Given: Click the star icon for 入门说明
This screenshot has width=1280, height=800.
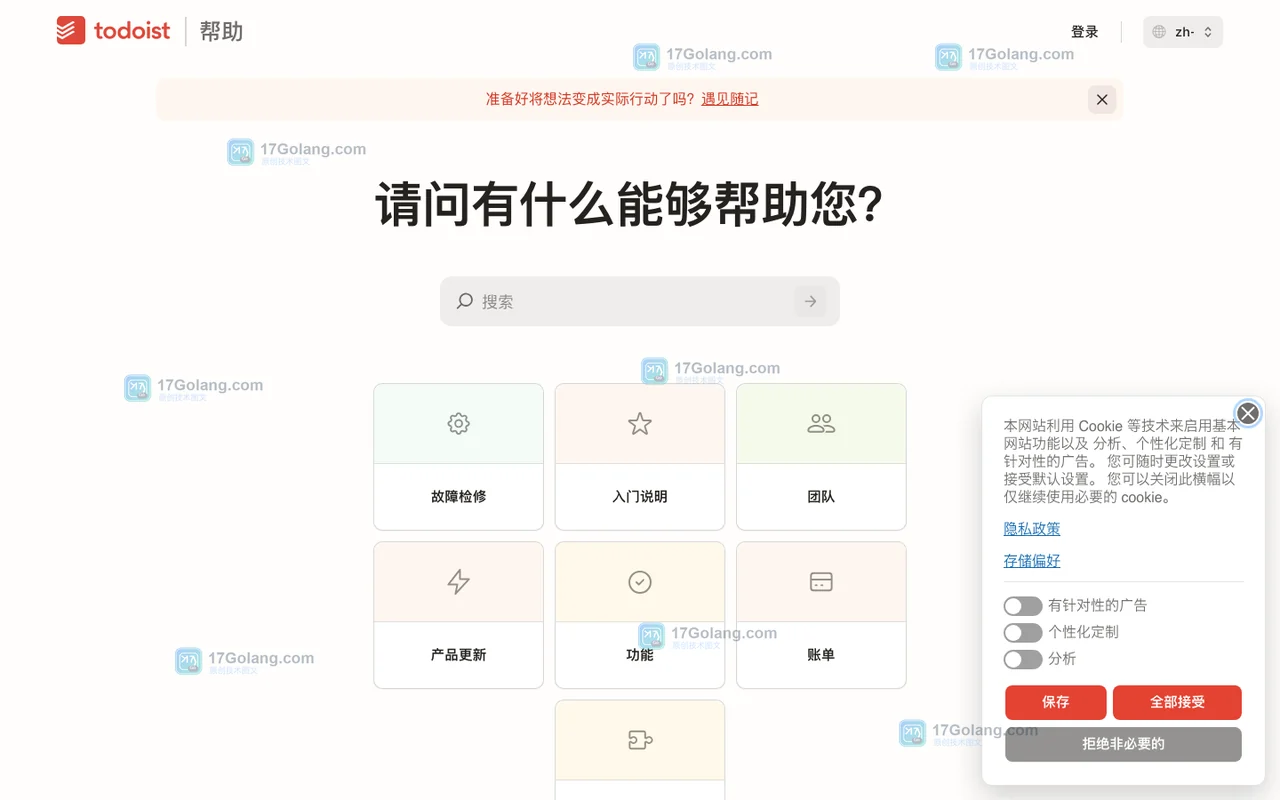Looking at the screenshot, I should 640,423.
